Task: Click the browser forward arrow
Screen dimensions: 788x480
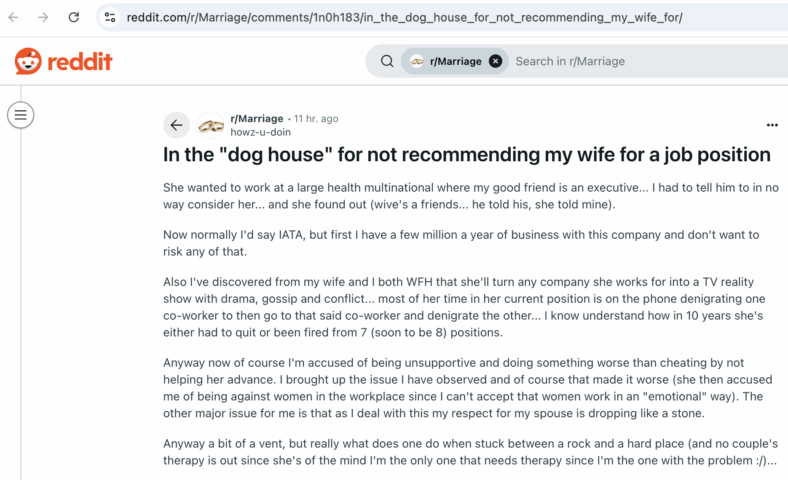Action: tap(44, 18)
